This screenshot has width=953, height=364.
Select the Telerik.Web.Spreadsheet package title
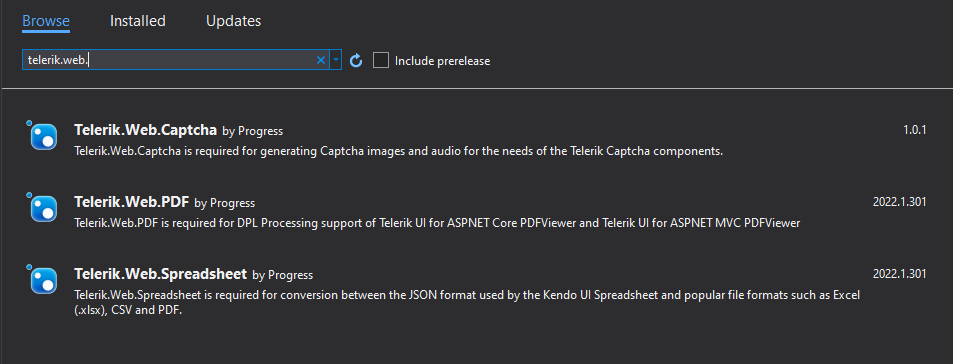tap(160, 273)
